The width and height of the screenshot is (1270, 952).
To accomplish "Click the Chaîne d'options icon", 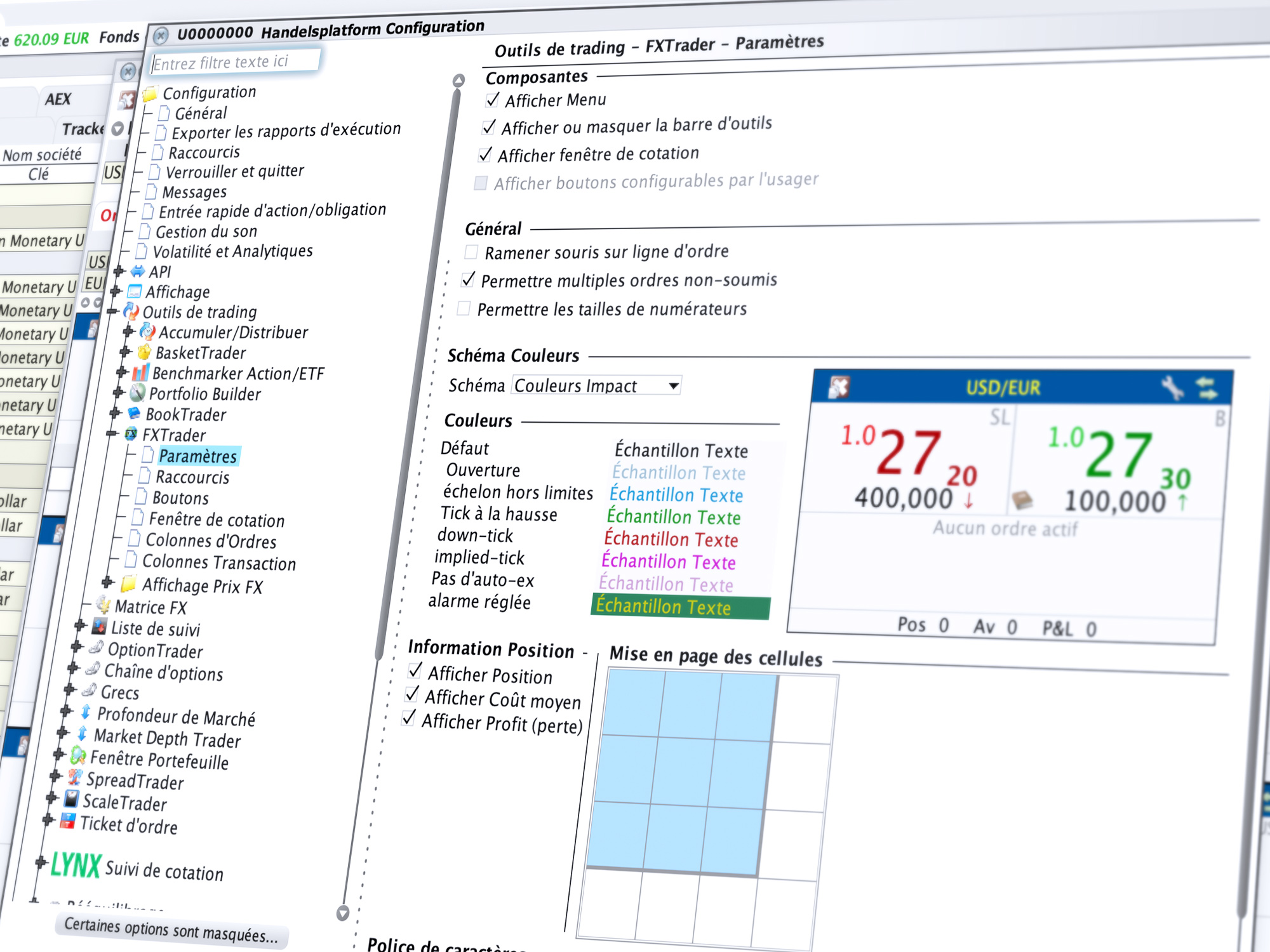I will pyautogui.click(x=93, y=669).
